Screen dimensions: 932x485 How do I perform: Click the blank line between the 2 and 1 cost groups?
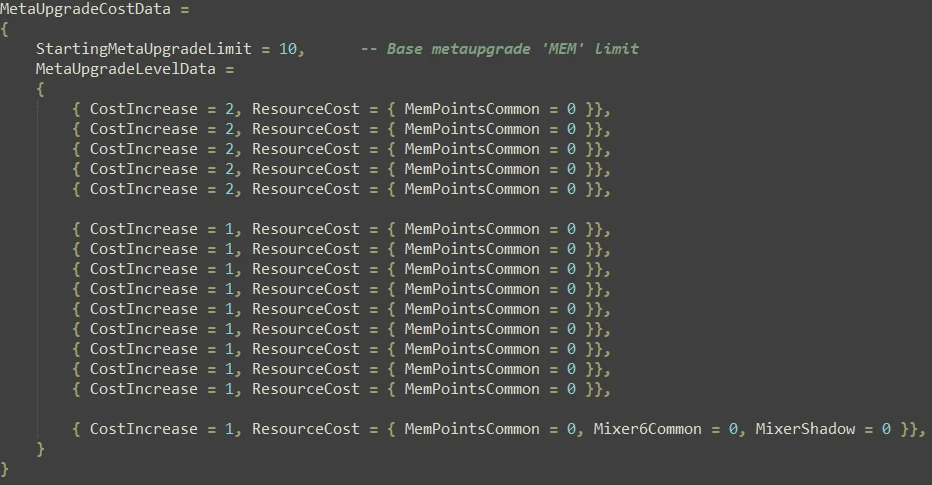click(x=342, y=209)
